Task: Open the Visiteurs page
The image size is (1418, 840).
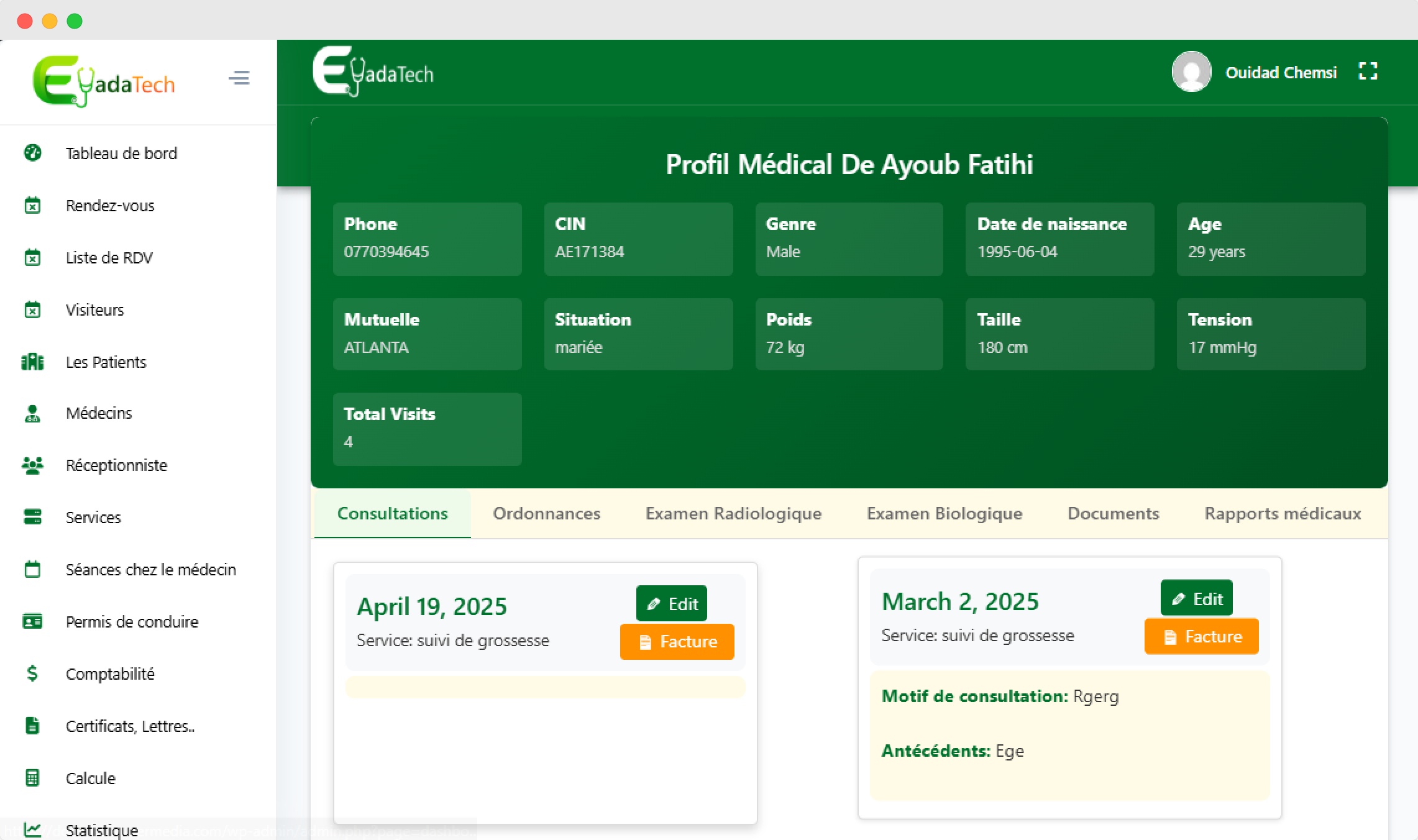Action: tap(95, 310)
